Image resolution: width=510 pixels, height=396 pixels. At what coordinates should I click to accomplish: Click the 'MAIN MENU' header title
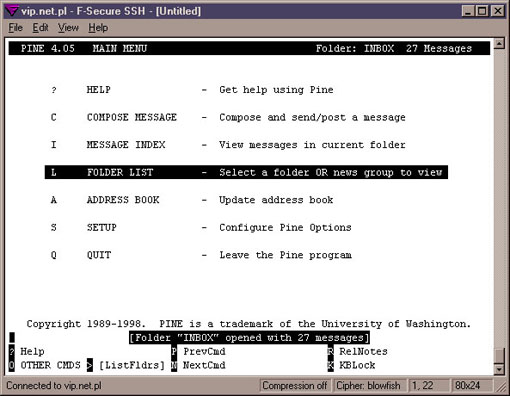click(120, 48)
